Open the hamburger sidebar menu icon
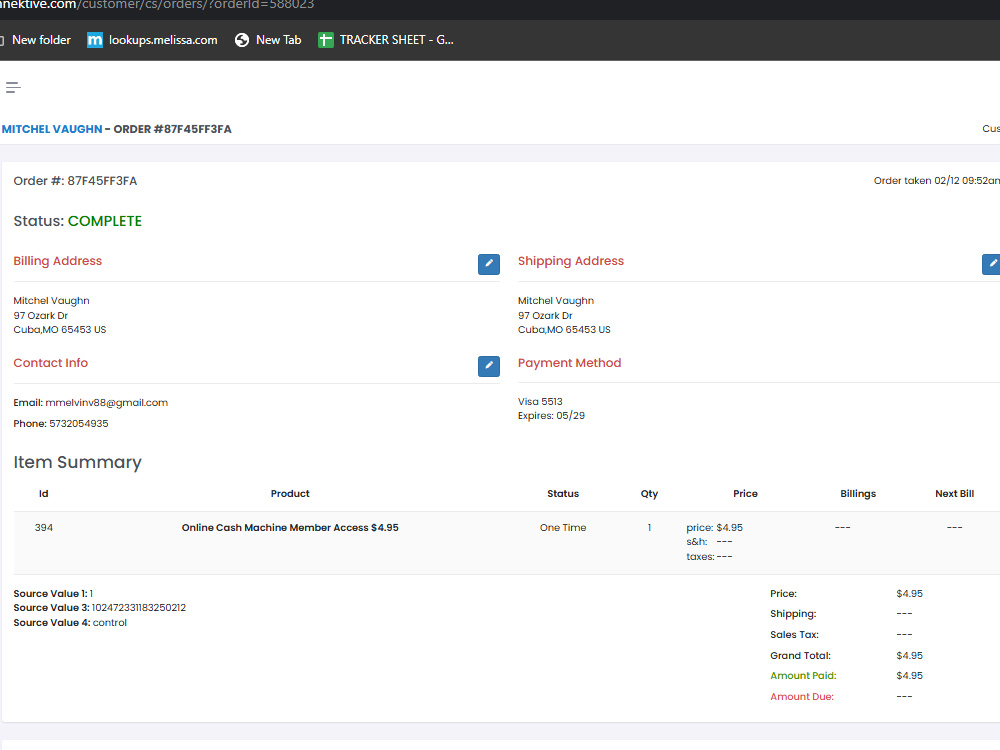This screenshot has width=1000, height=750. [13, 87]
